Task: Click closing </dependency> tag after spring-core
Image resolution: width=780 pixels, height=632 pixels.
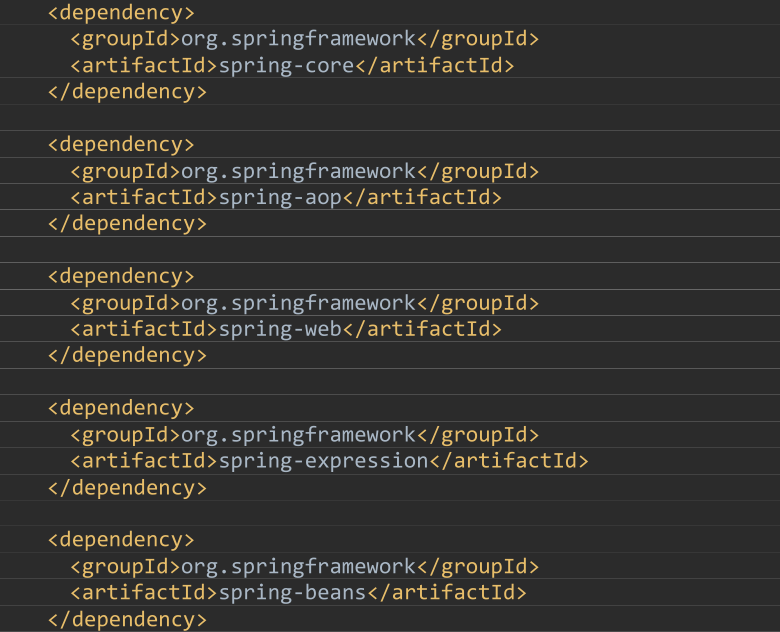Action: (x=127, y=93)
